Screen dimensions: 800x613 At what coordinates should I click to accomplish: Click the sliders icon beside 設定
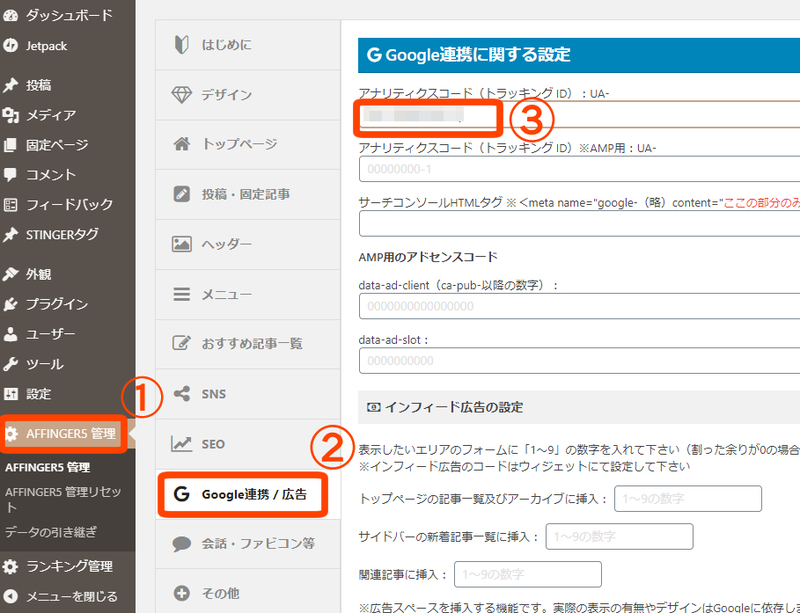coord(10,394)
